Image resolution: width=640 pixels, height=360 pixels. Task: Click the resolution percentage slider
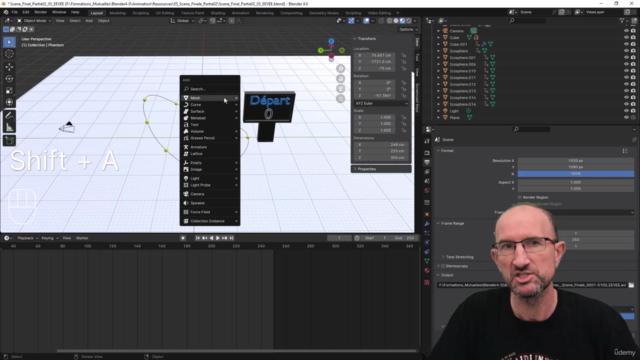576,173
